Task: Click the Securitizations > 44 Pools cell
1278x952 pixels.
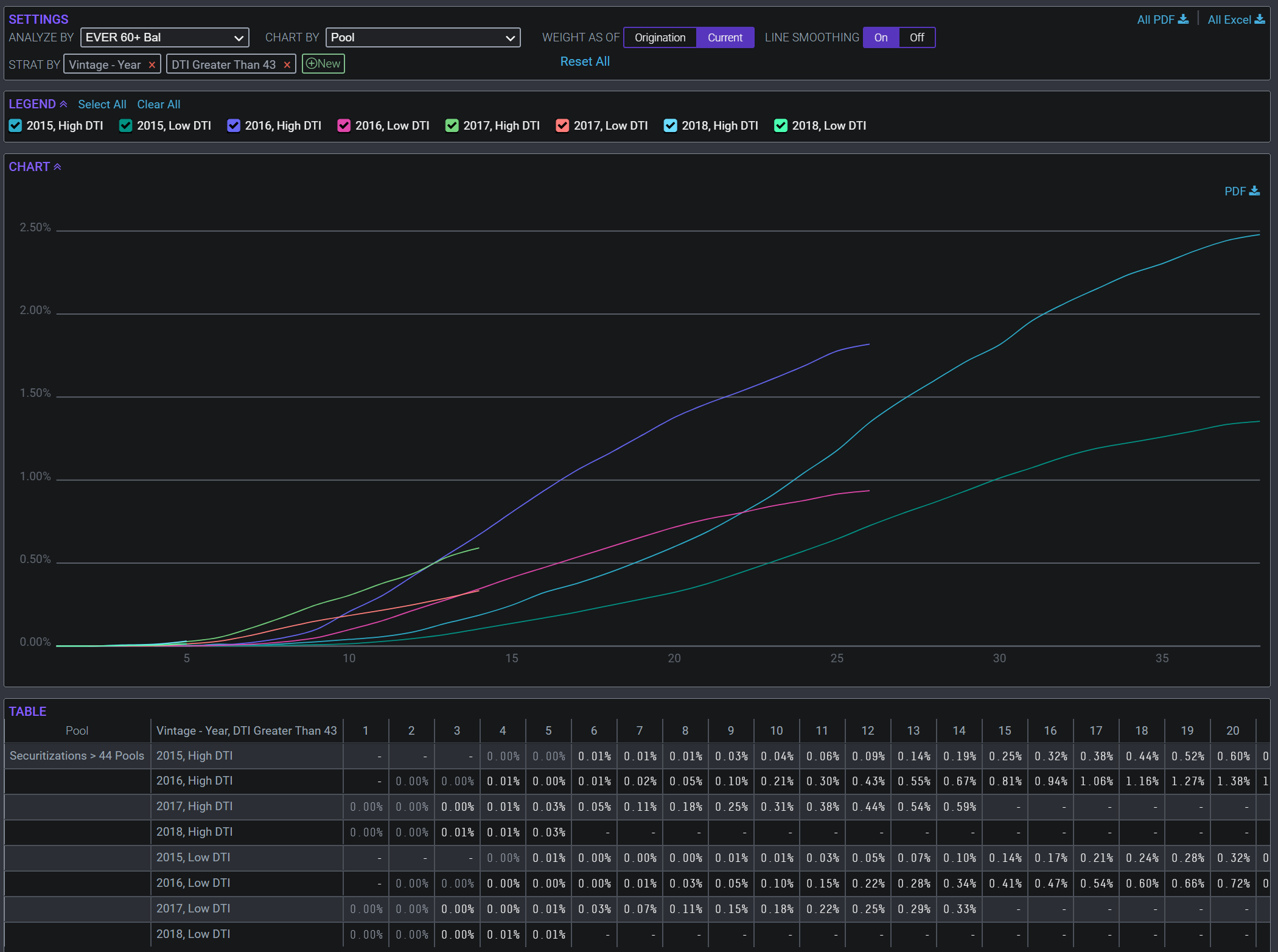Action: pos(77,755)
